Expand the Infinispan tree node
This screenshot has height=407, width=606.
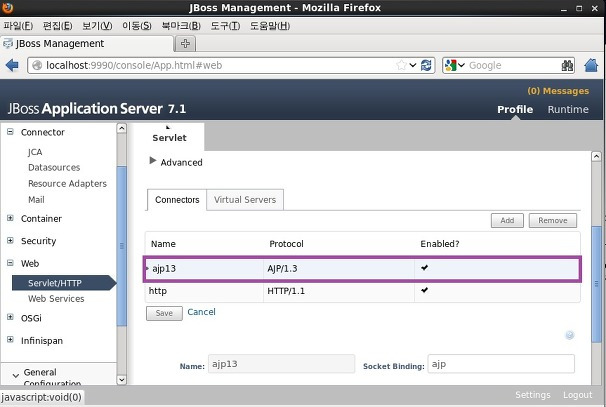[10, 340]
